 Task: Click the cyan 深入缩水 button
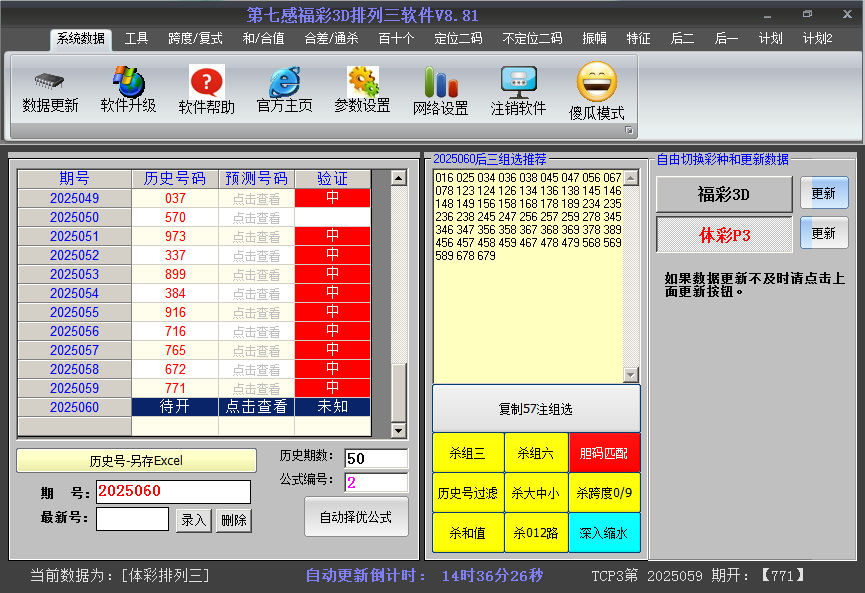(604, 533)
